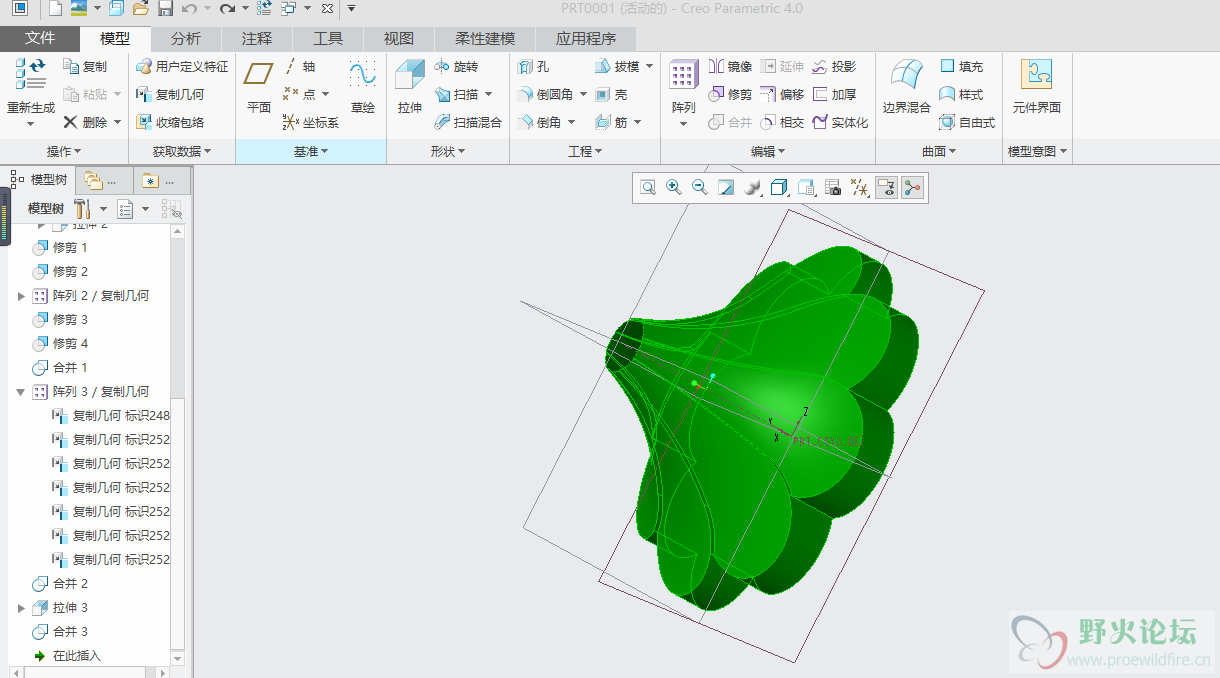
Task: Select the 相交 (Intersect) tool
Action: tap(782, 122)
